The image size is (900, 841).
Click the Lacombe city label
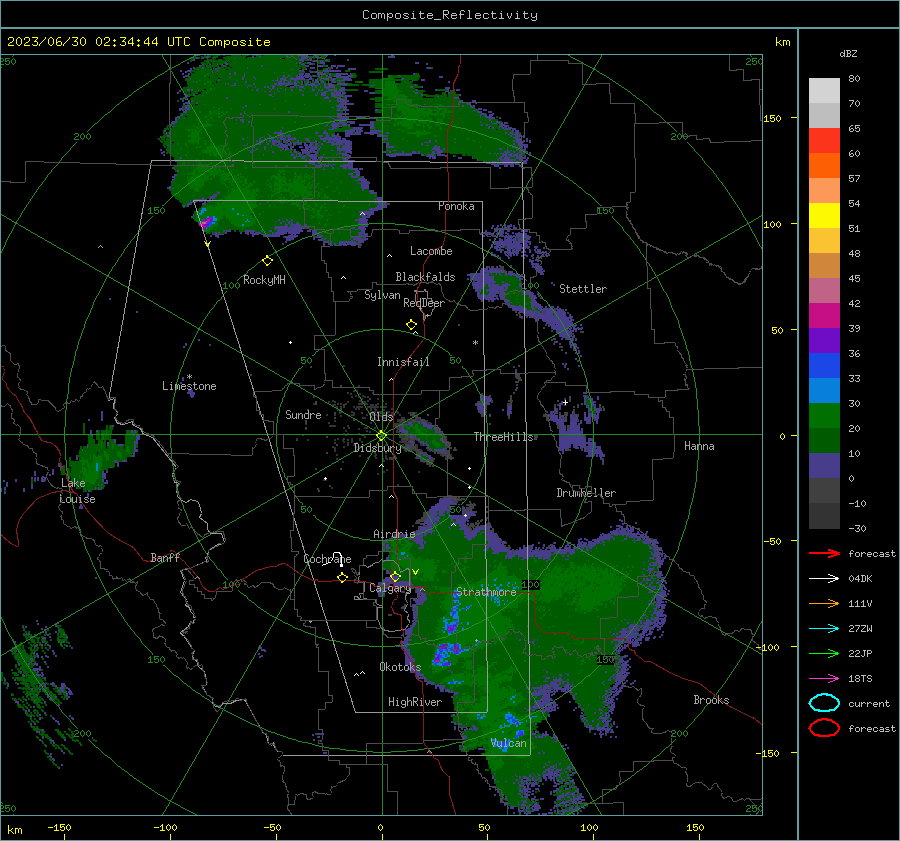[431, 251]
